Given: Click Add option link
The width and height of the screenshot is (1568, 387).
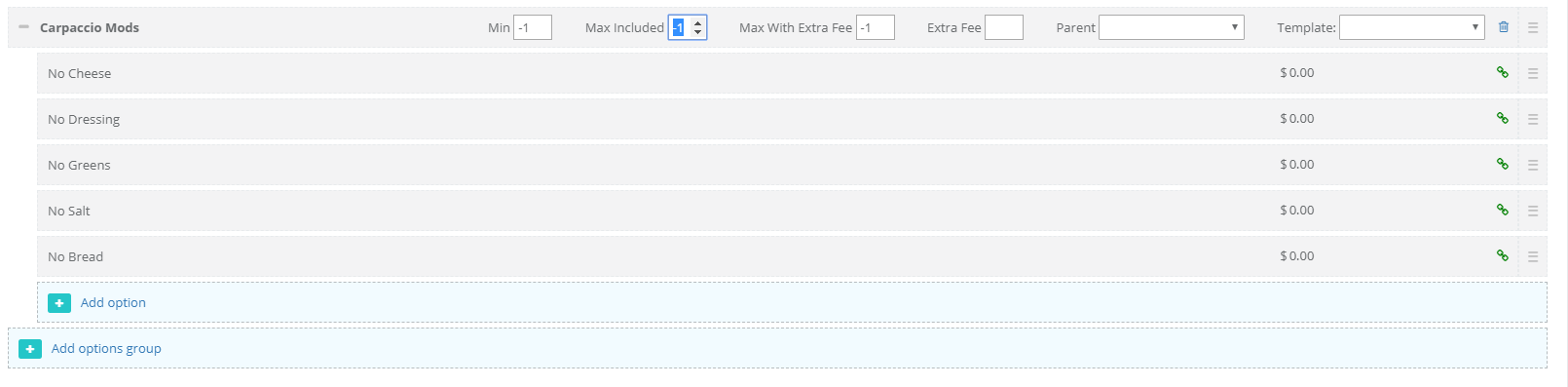Looking at the screenshot, I should pyautogui.click(x=113, y=302).
